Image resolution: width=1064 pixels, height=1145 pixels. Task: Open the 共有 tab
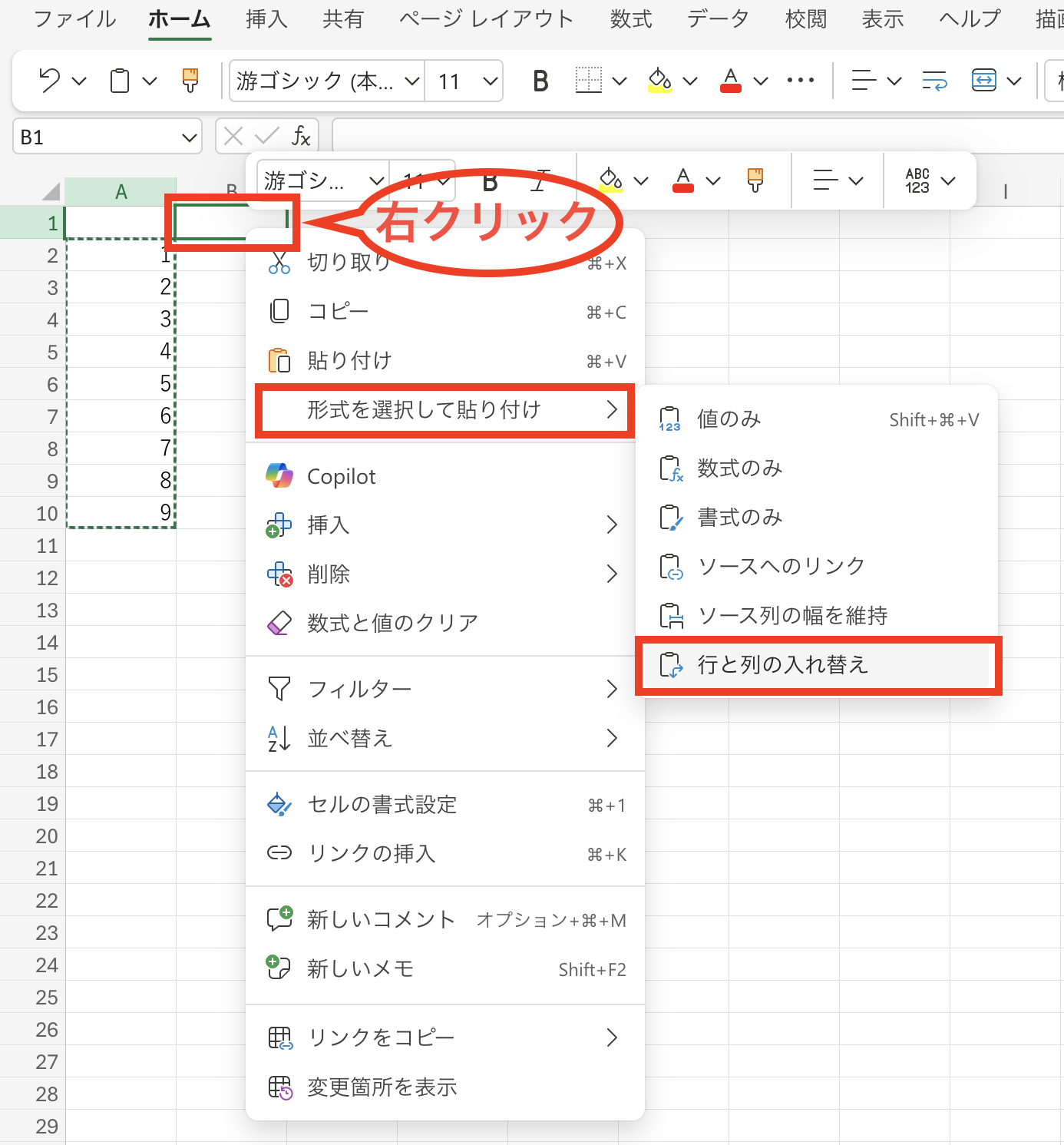pos(343,19)
